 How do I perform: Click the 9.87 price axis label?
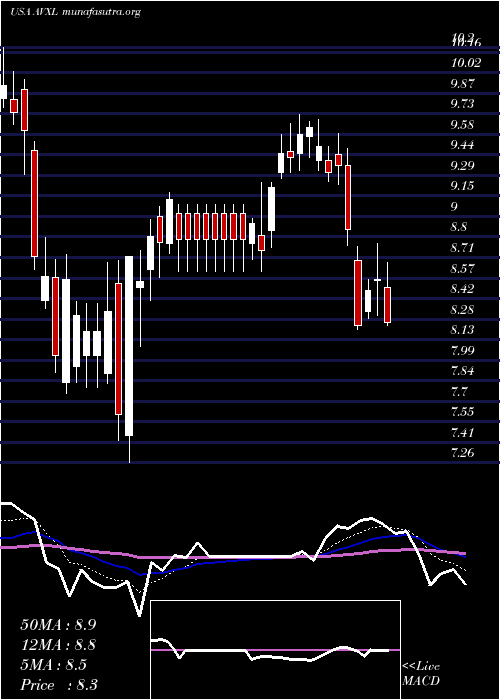point(462,83)
